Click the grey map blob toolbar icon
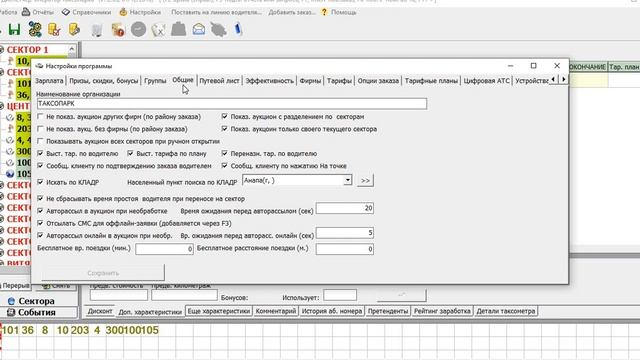This screenshot has height=360, width=640. click(x=218, y=30)
